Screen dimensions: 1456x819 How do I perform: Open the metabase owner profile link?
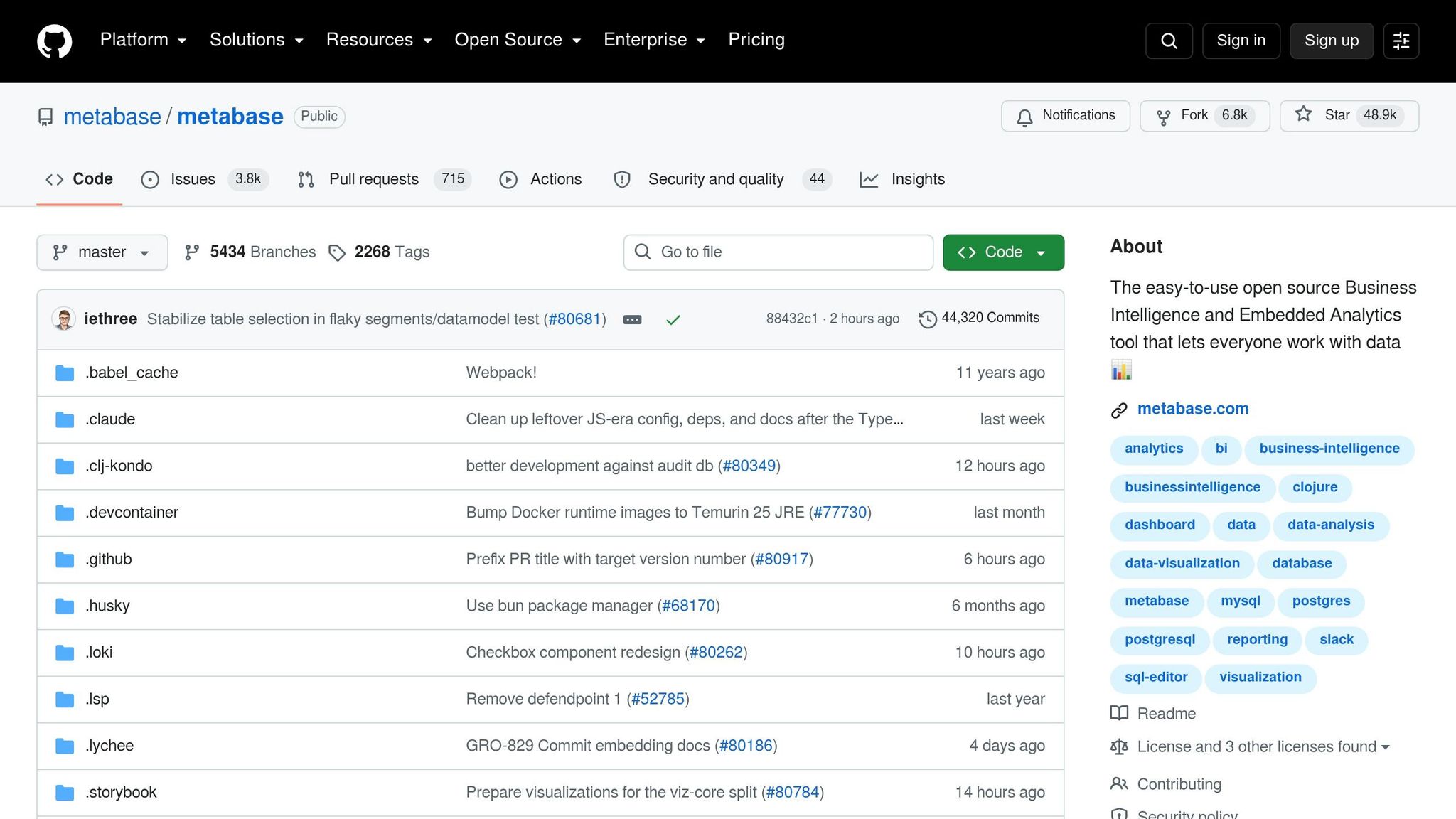pos(112,117)
